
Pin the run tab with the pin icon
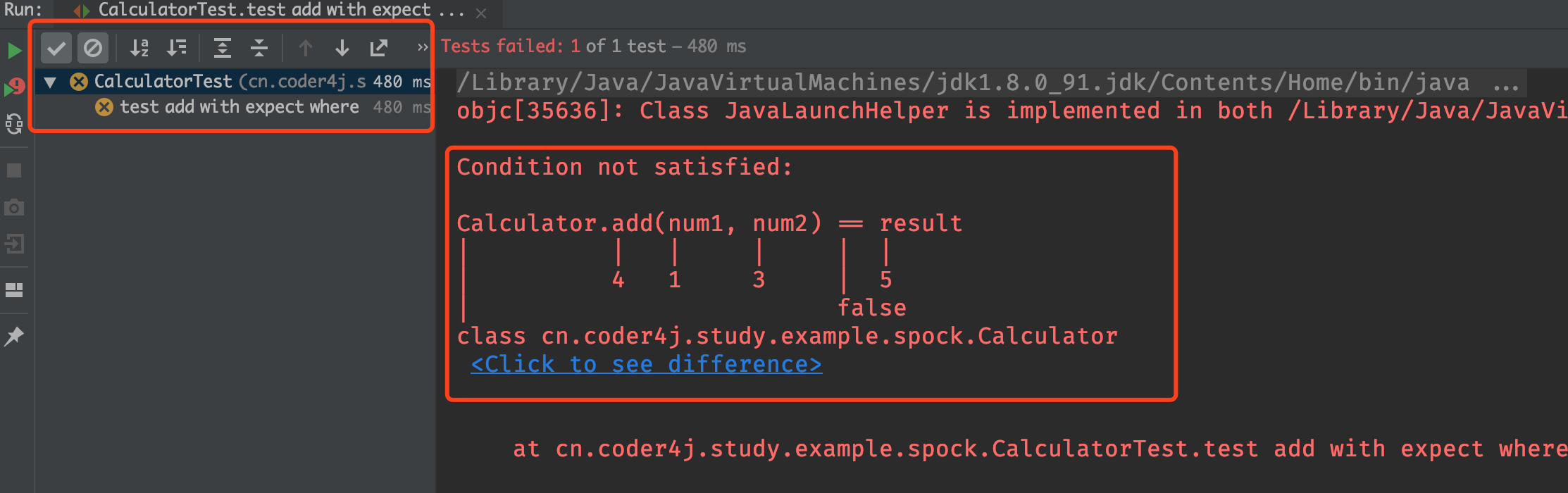pos(14,336)
